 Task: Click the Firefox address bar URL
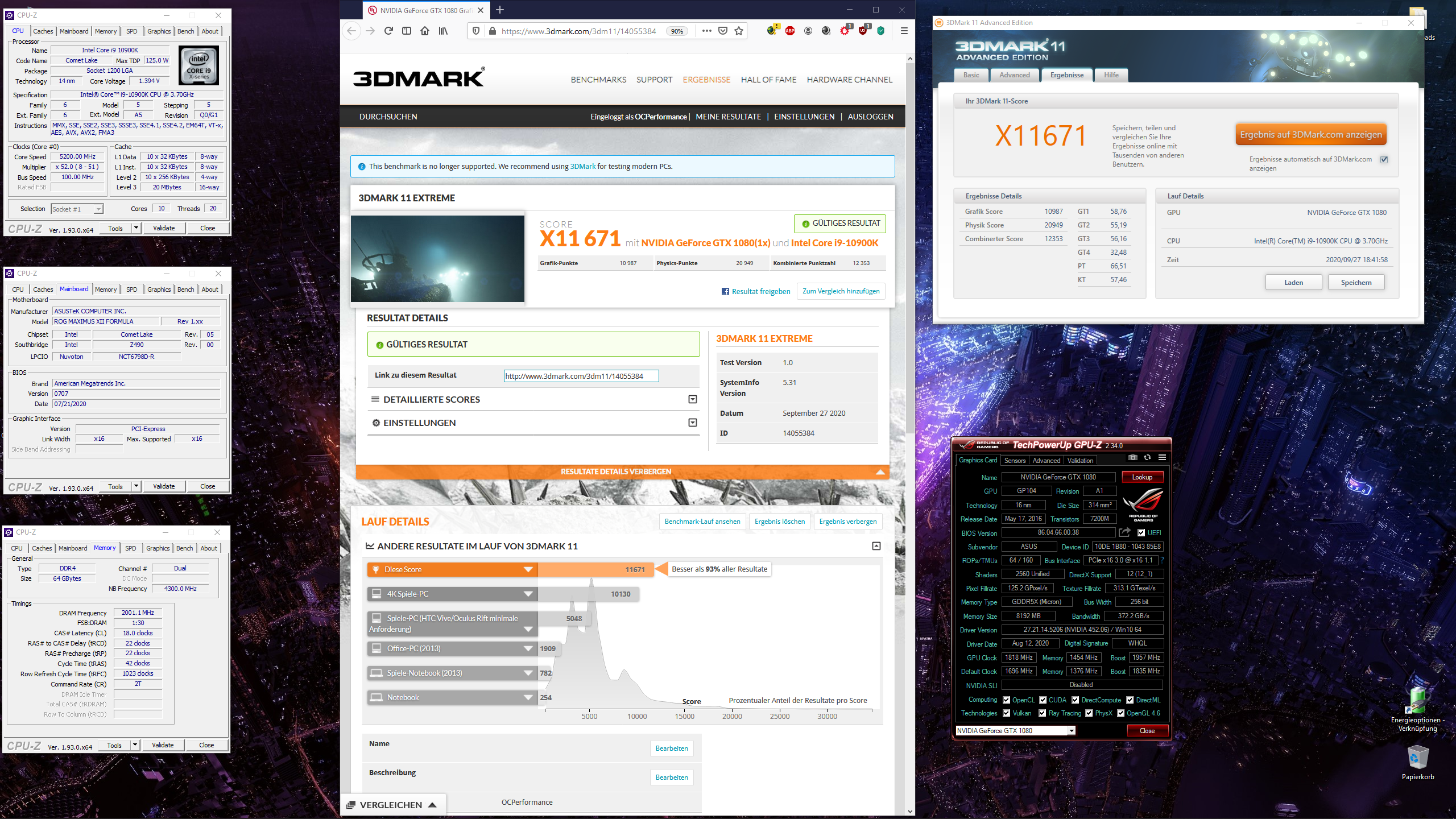tap(579, 31)
